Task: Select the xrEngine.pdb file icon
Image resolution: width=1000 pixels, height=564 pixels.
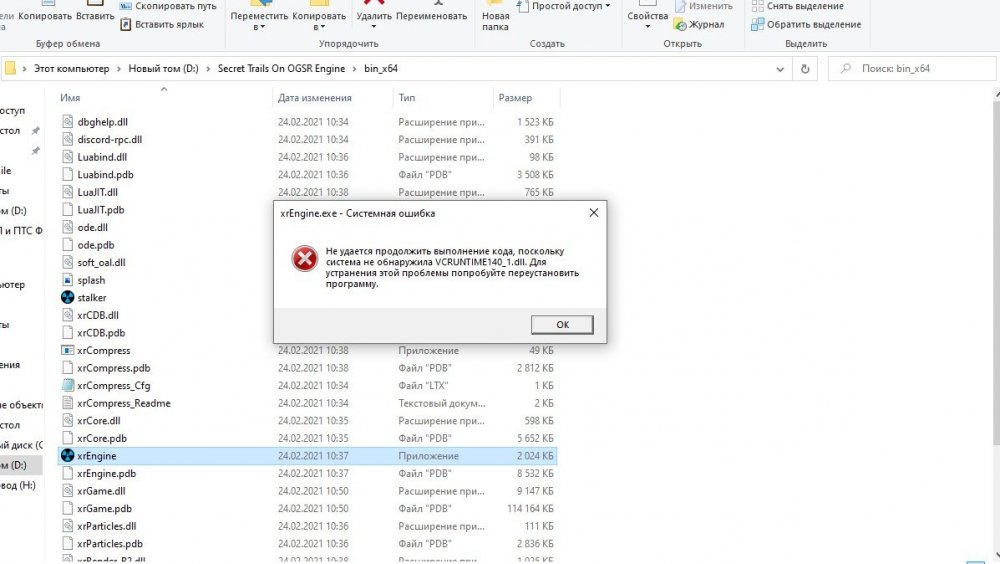Action: tap(68, 473)
